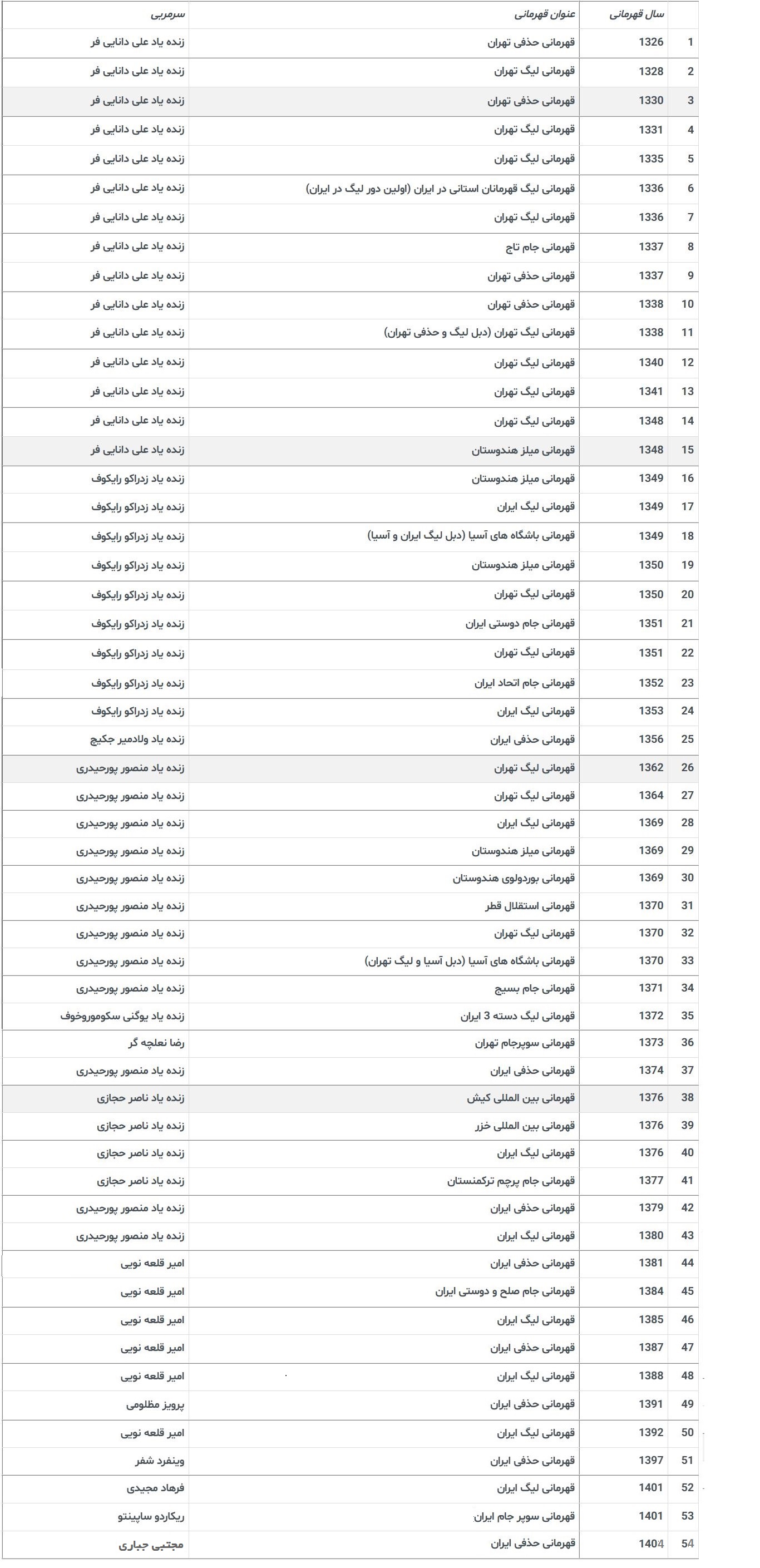Click the قهرمانی جام اتحاد ایران cell
Image resolution: width=760 pixels, height=1568 pixels.
pyautogui.click(x=525, y=683)
